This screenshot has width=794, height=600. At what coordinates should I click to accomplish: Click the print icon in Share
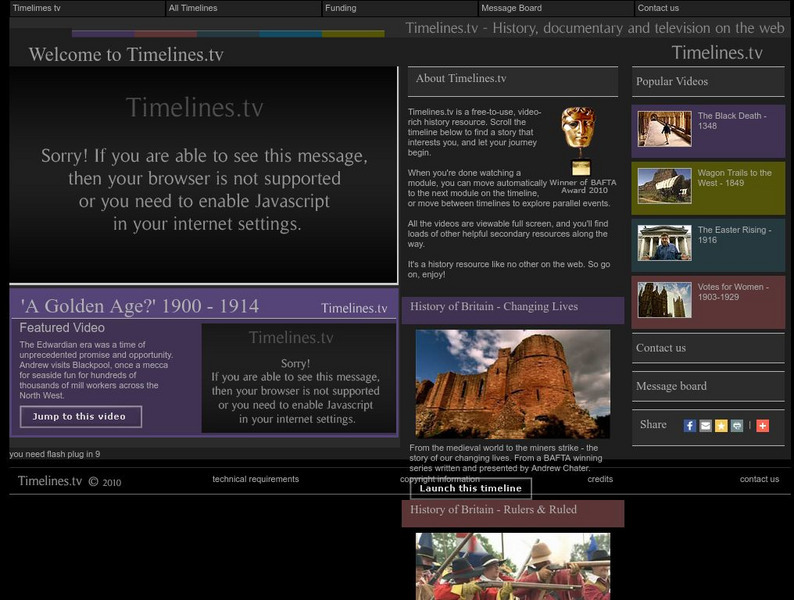737,426
